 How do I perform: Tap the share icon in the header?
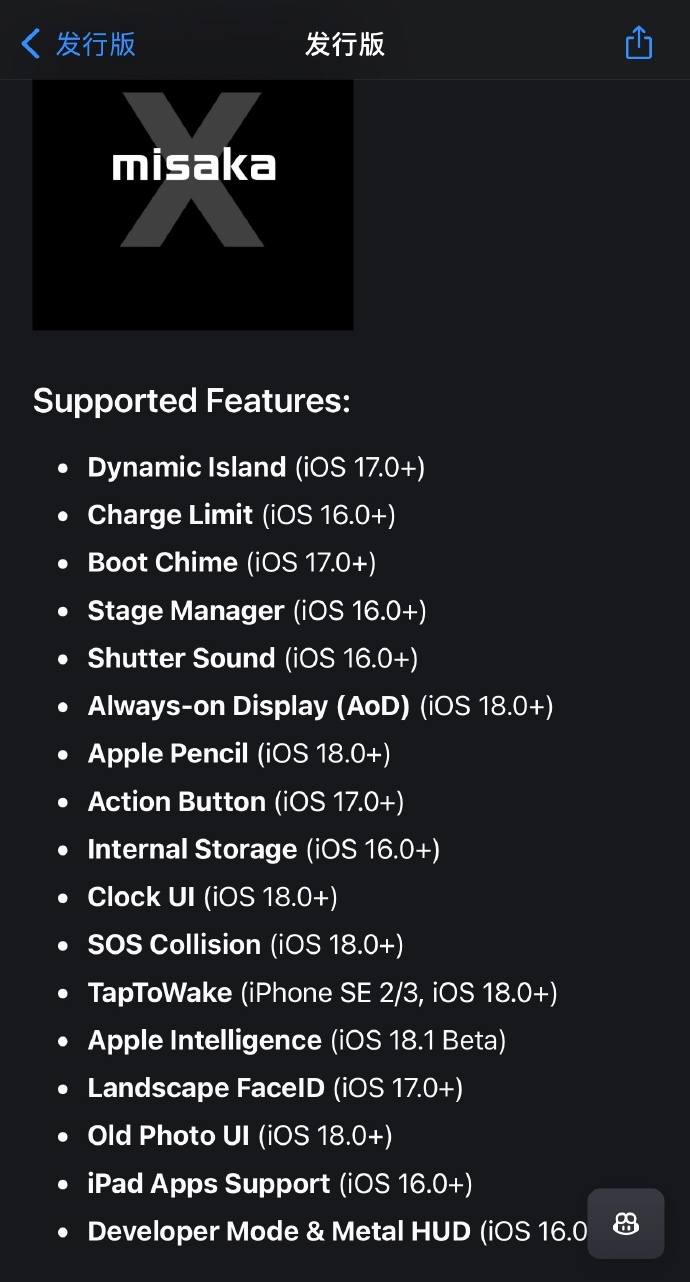click(638, 43)
